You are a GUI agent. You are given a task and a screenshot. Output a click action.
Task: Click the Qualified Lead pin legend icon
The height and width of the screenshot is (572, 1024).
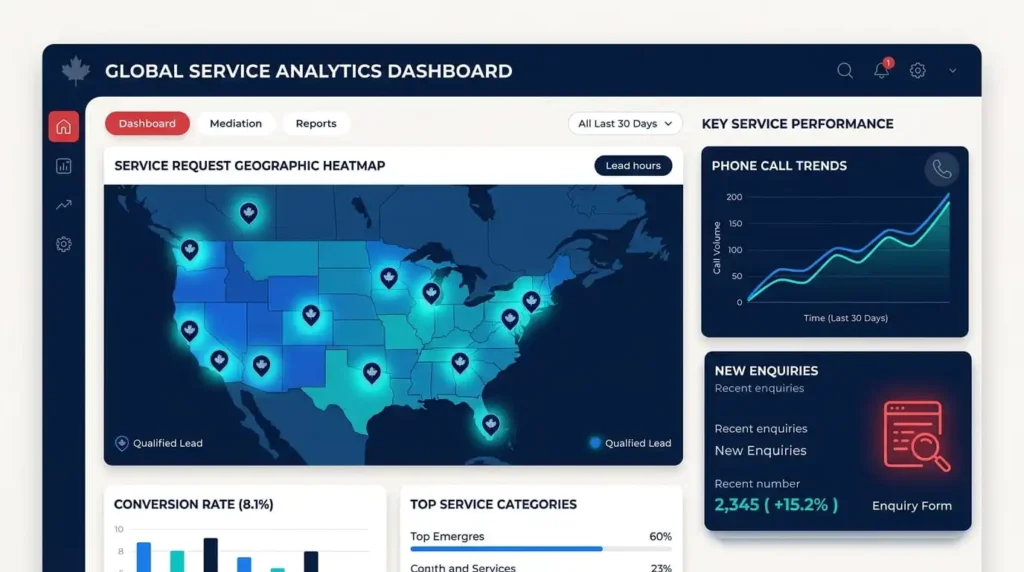coord(121,443)
